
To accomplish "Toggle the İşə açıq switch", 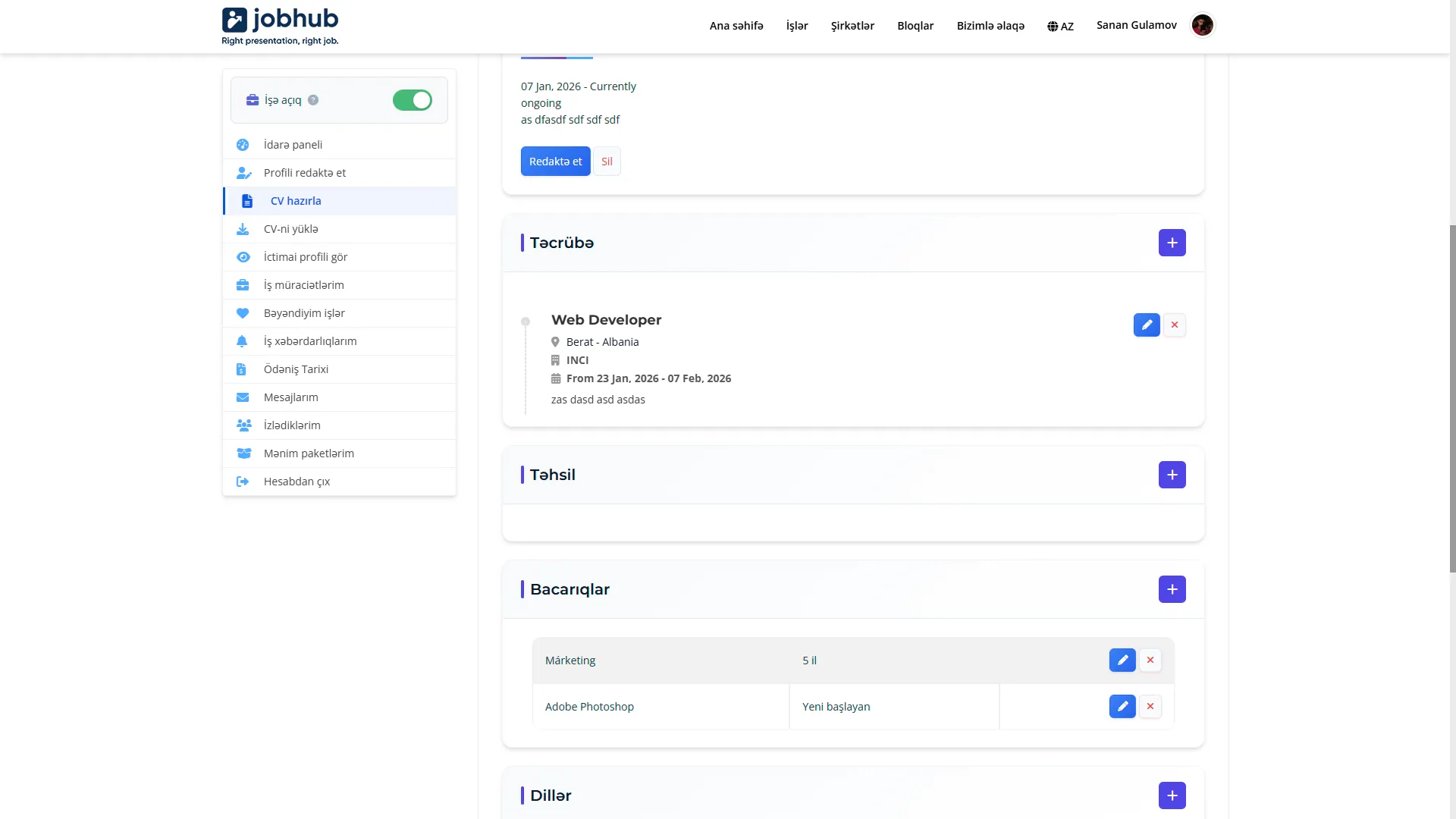I will (x=413, y=100).
